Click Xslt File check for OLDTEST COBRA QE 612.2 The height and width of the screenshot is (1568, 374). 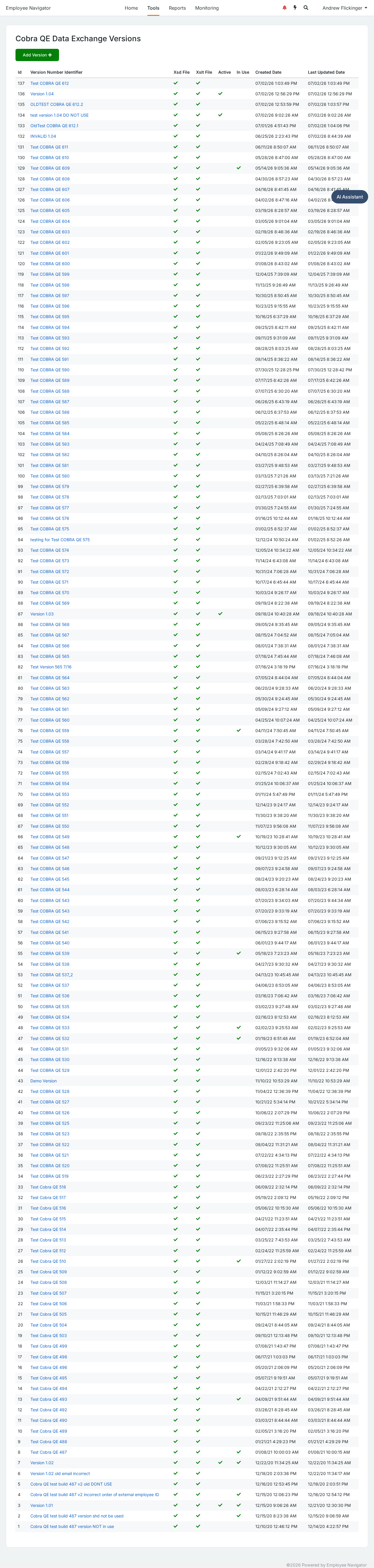(x=198, y=105)
